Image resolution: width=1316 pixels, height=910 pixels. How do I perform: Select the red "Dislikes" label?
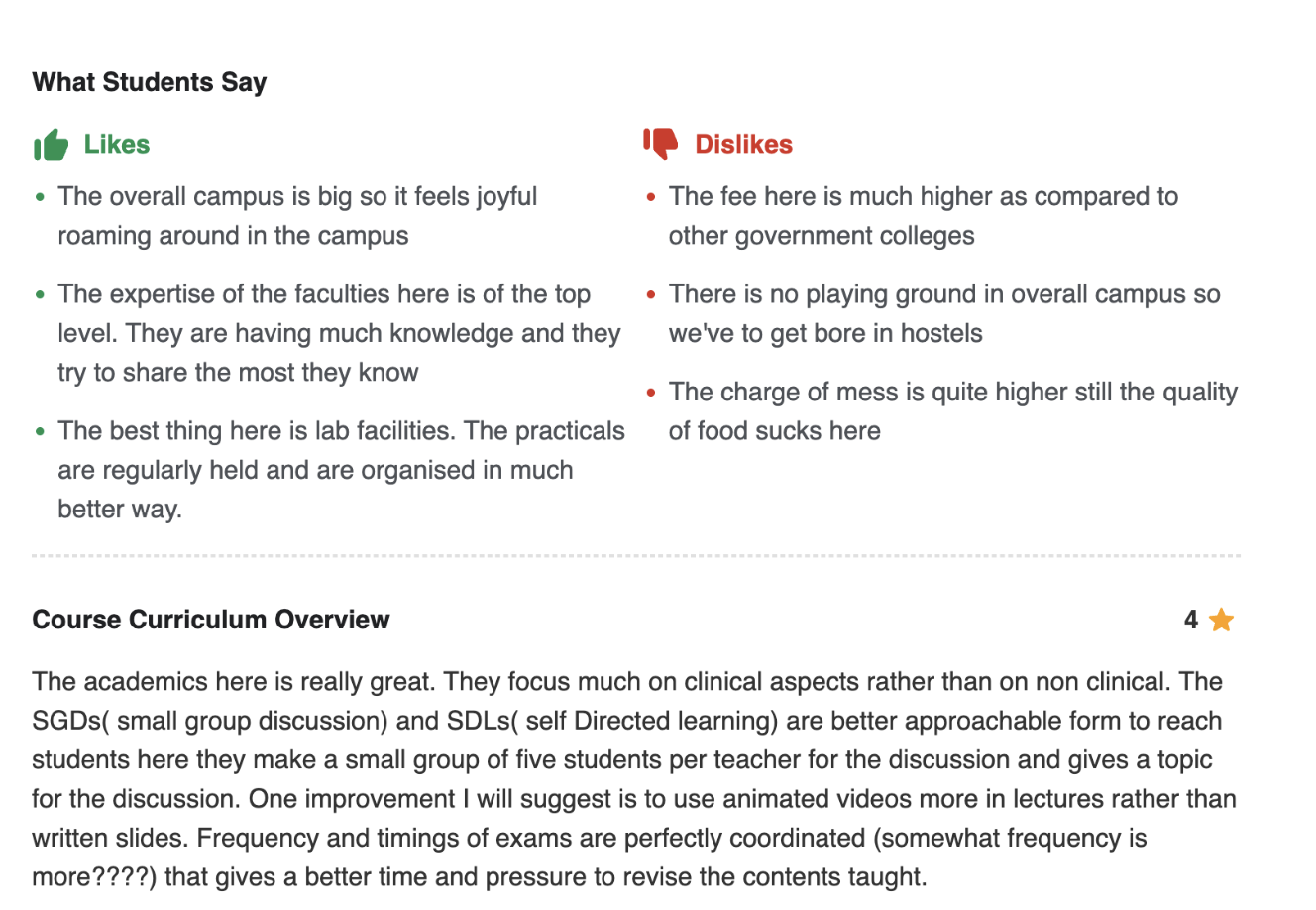(743, 145)
